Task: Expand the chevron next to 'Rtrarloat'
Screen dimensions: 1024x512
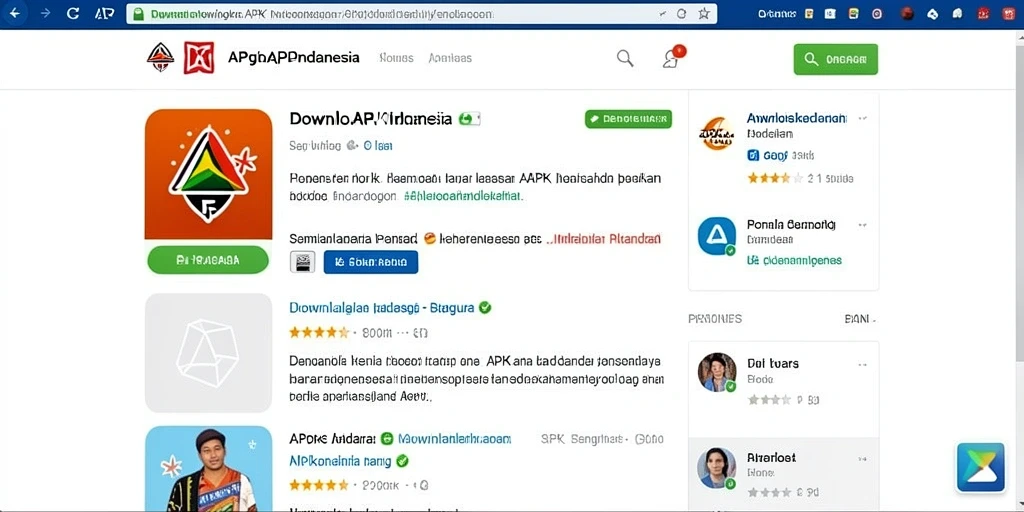Action: click(863, 459)
